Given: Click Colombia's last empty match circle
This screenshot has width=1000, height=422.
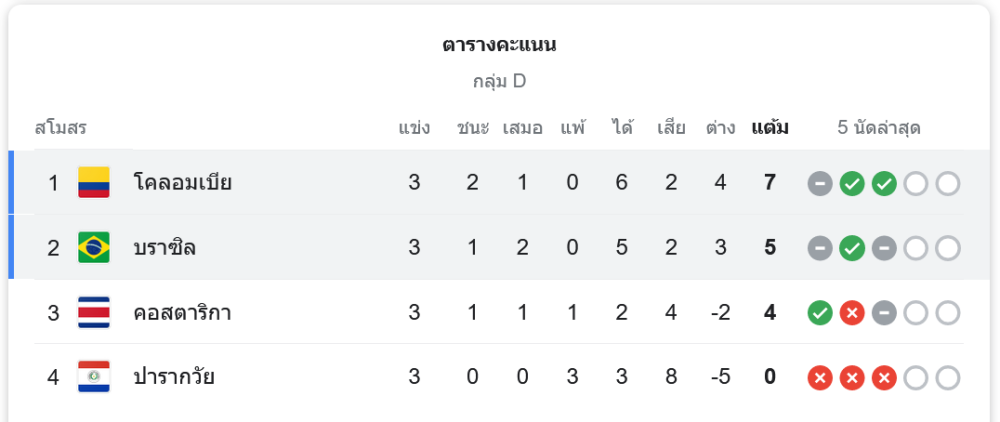Looking at the screenshot, I should click(x=948, y=183).
